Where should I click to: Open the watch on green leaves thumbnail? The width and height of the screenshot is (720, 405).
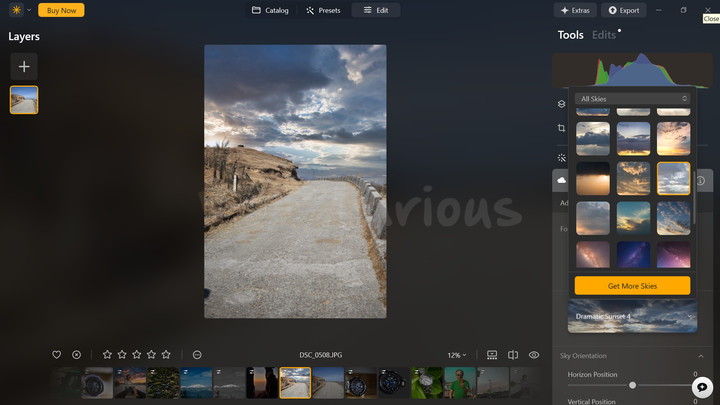(x=427, y=382)
